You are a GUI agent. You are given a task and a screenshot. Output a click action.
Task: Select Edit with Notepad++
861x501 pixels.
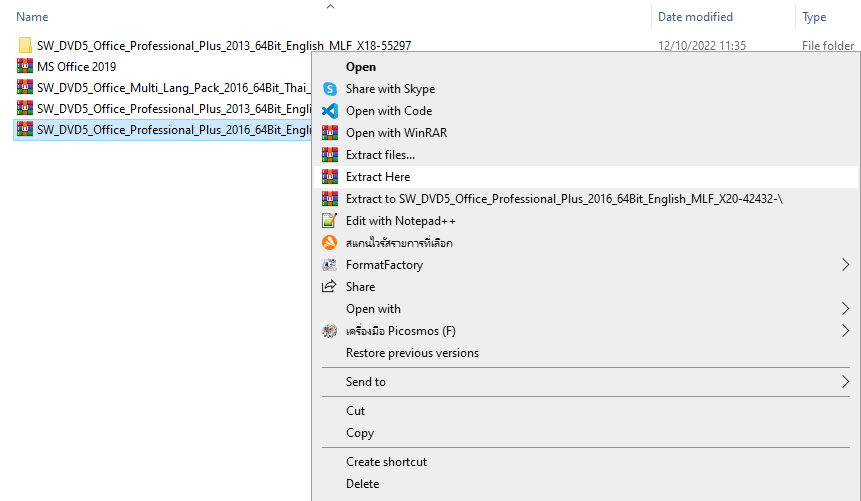coord(401,221)
